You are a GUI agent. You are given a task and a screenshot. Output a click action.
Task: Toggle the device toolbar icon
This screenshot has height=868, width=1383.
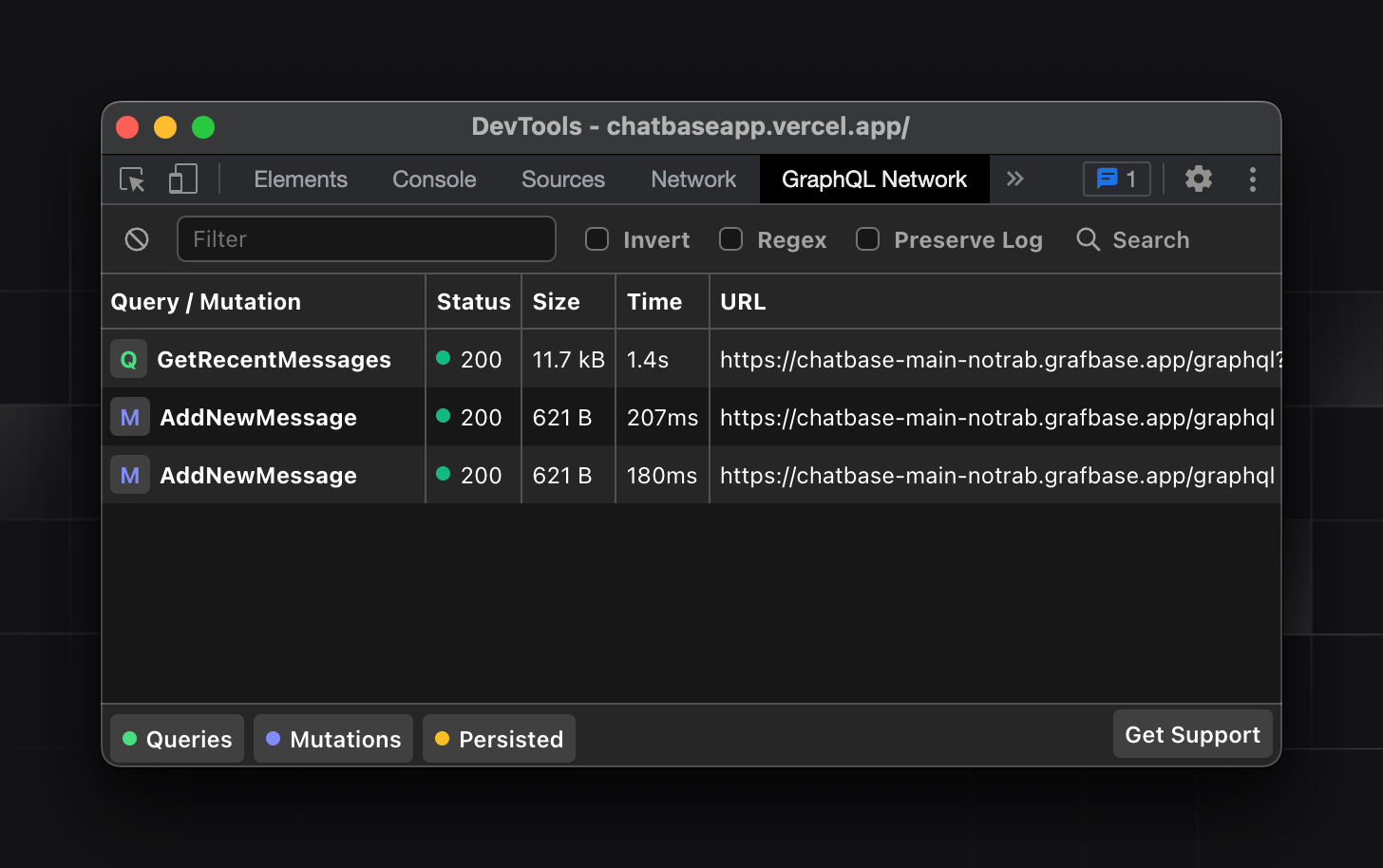[182, 179]
